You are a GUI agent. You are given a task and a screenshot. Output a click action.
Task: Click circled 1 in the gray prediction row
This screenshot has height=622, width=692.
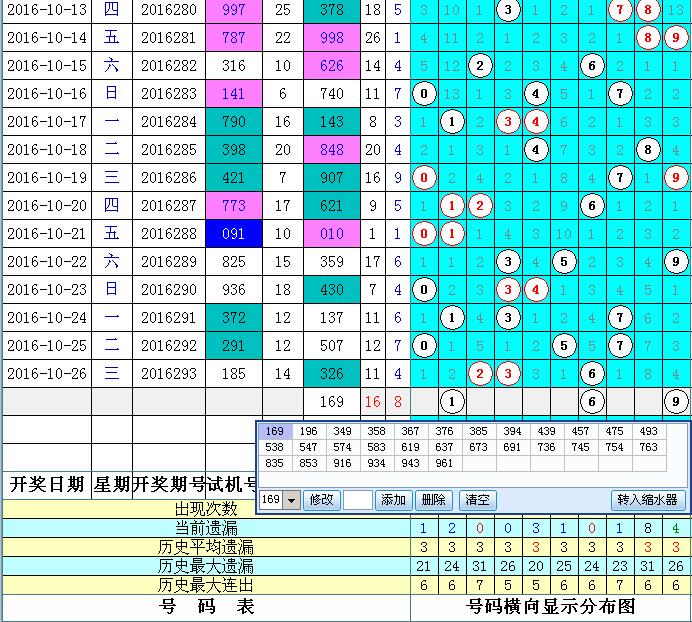click(452, 402)
